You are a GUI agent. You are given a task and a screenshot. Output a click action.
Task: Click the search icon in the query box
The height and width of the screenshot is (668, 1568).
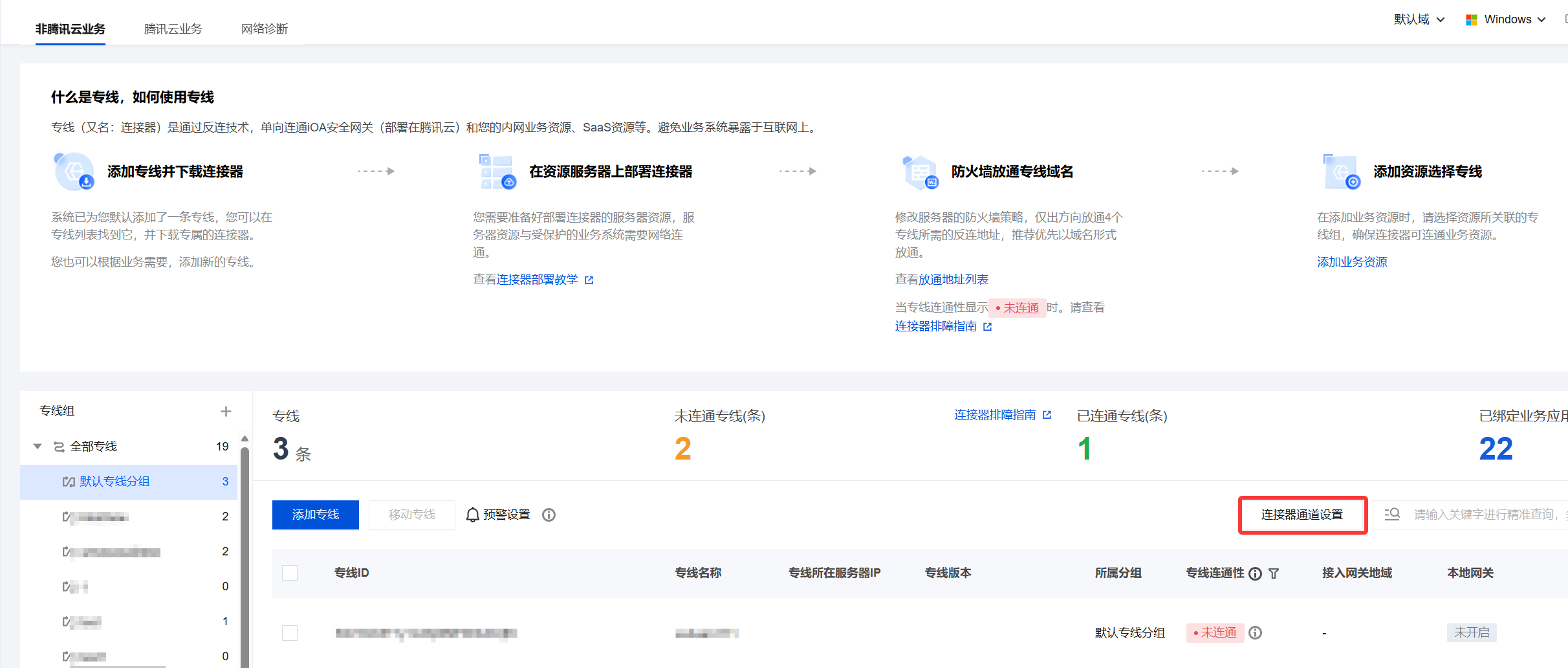coord(1392,515)
